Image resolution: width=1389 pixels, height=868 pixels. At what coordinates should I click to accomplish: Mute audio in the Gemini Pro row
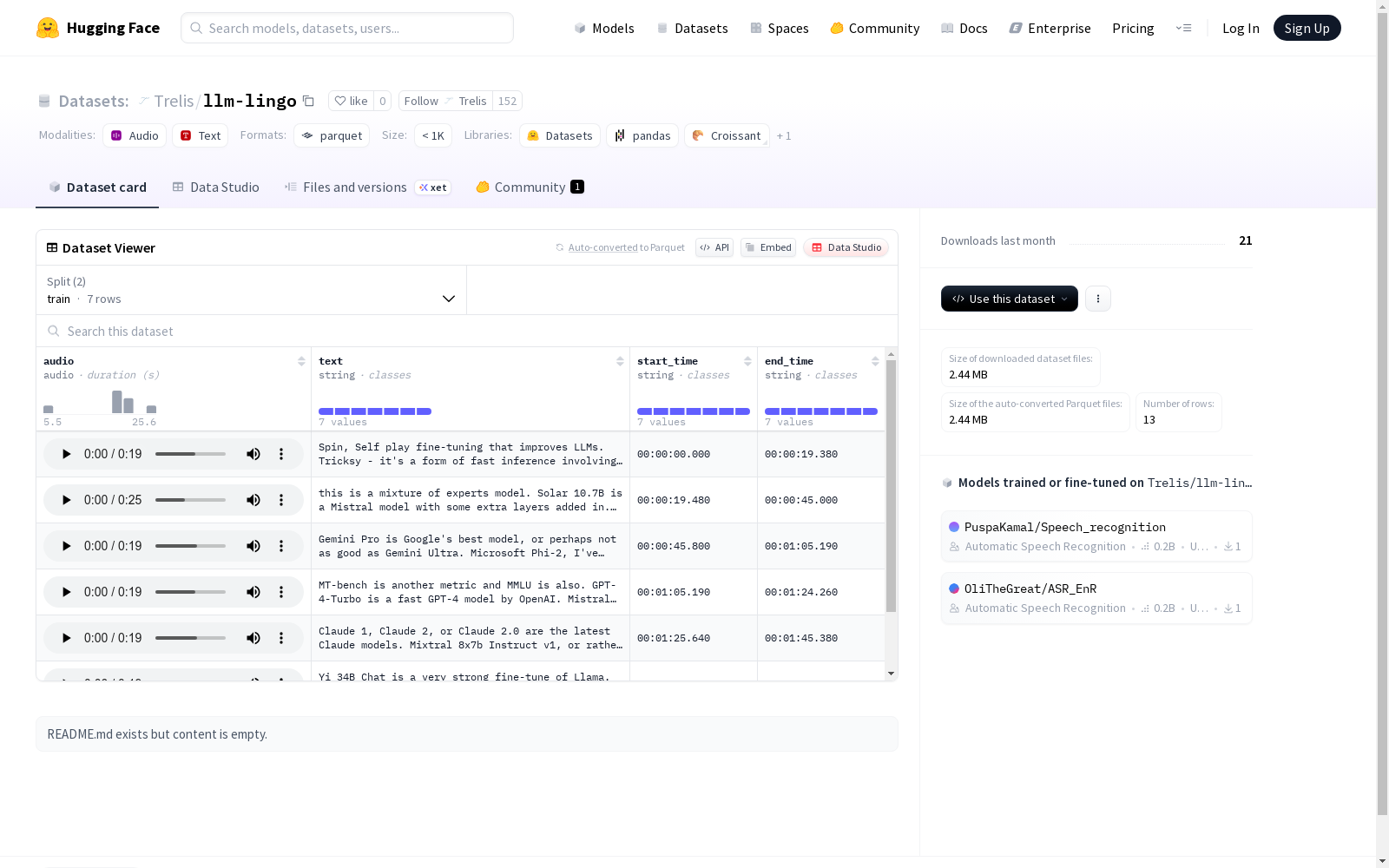coord(253,546)
